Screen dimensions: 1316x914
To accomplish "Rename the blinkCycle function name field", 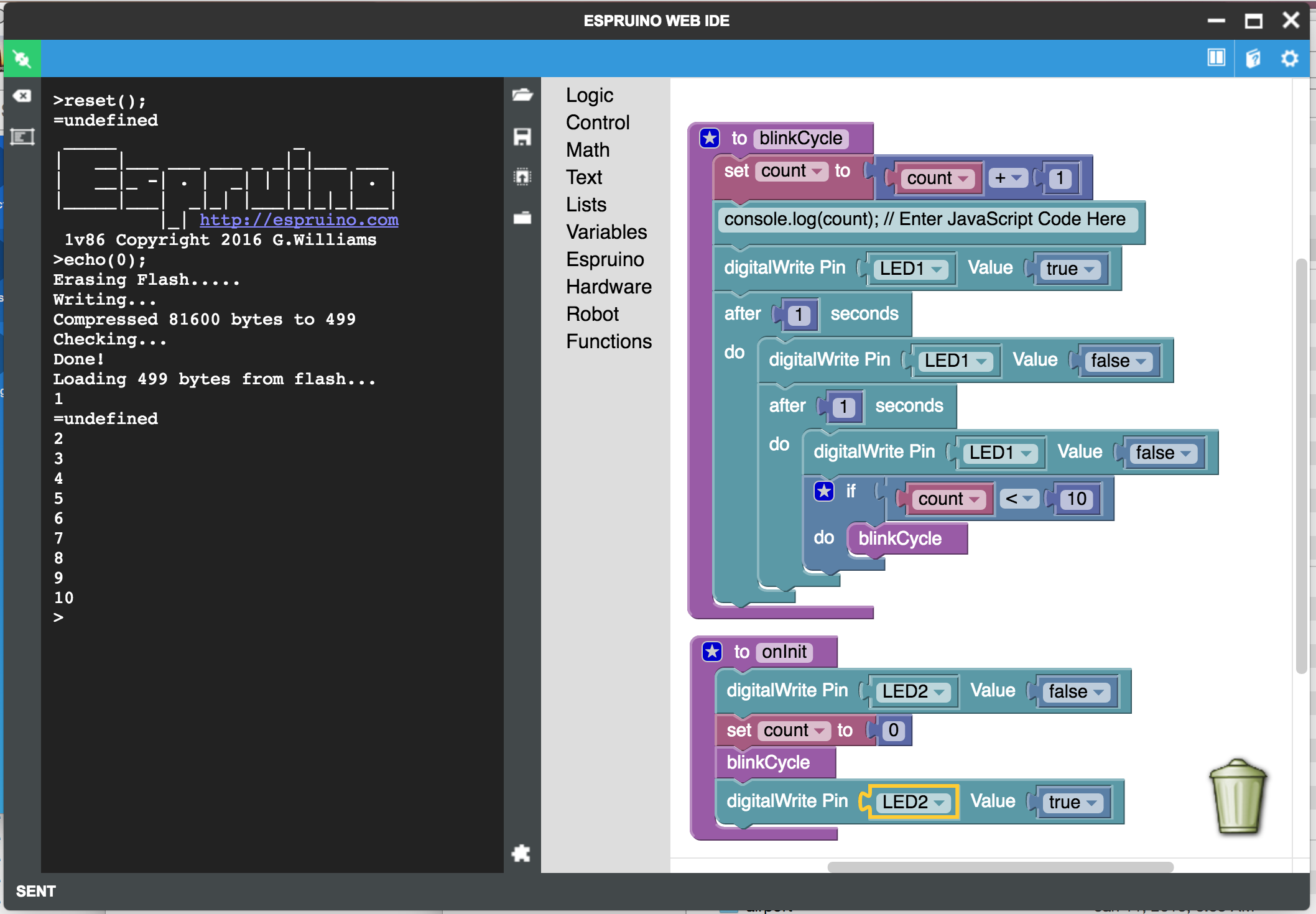I will point(800,138).
